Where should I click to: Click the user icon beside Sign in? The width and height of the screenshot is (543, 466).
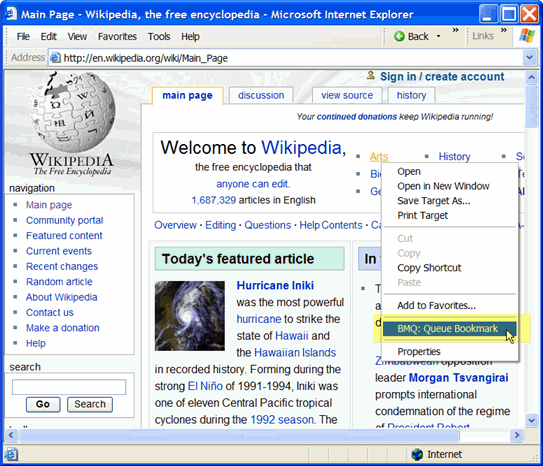coord(371,75)
